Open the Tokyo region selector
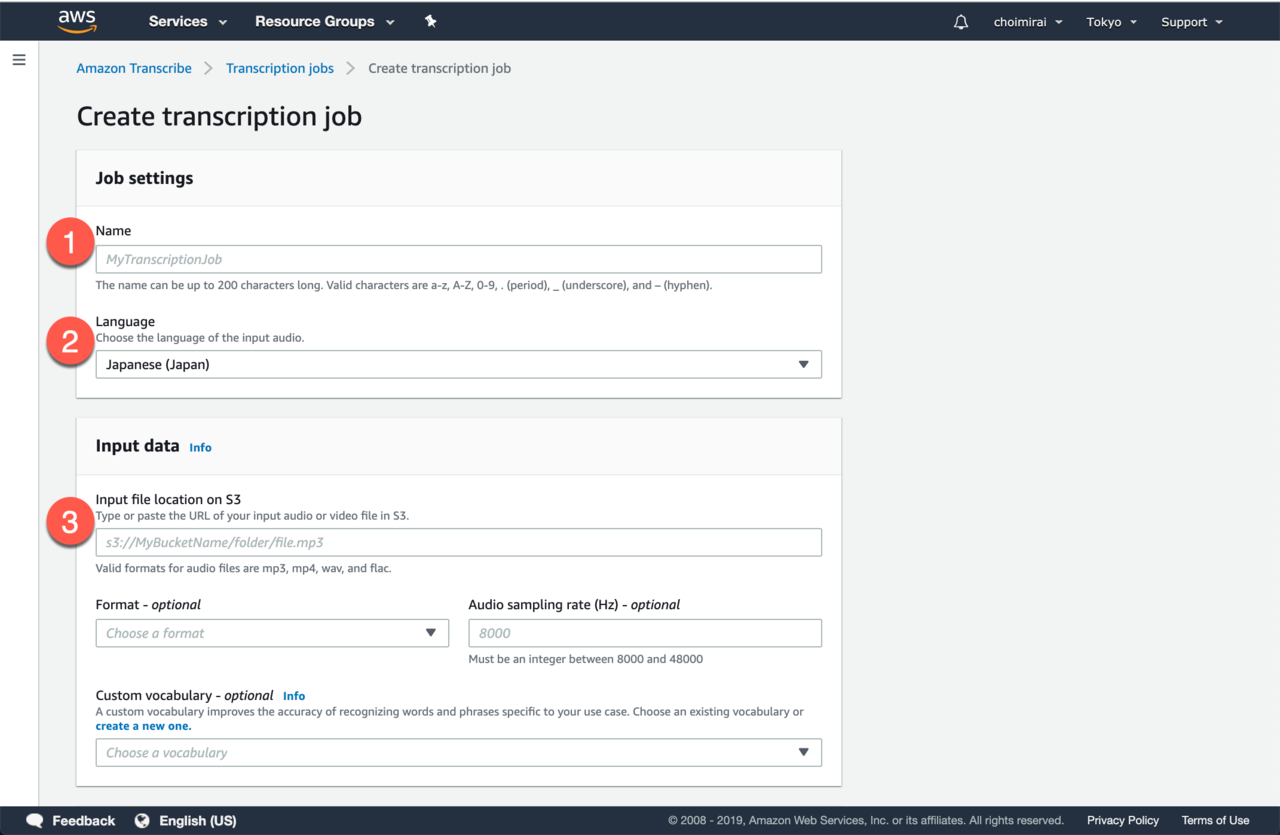 point(1111,22)
